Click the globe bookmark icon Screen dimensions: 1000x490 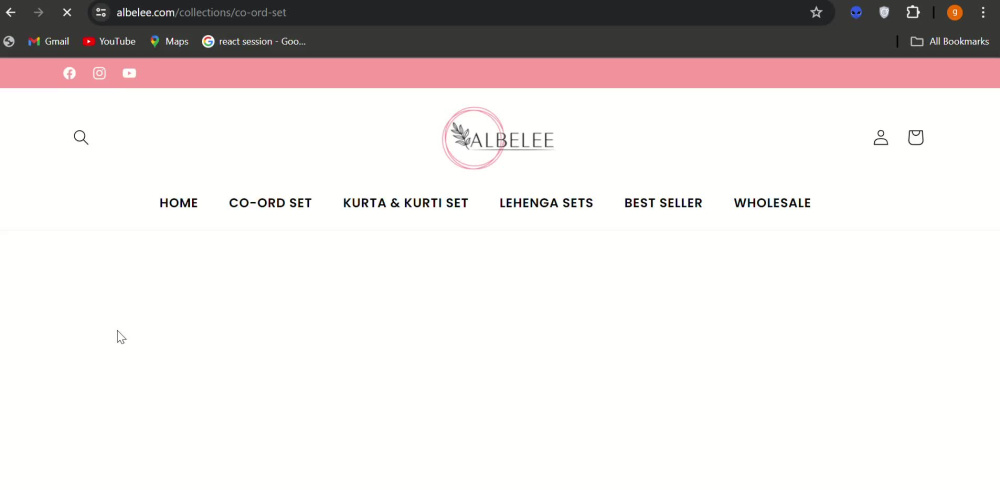[x=9, y=41]
